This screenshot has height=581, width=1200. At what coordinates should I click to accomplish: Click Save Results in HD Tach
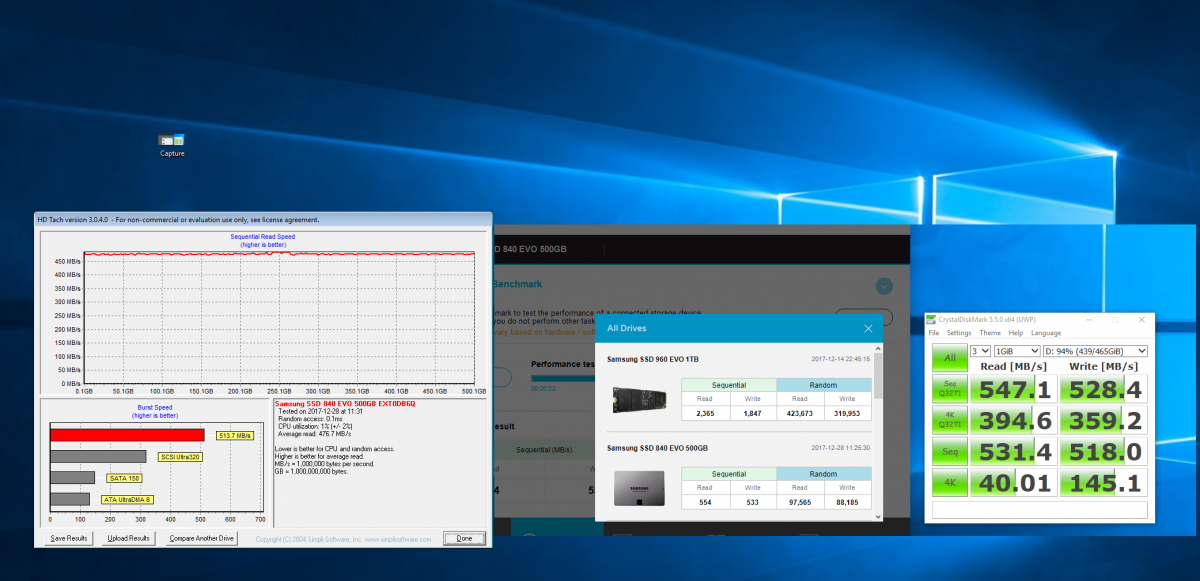click(68, 538)
